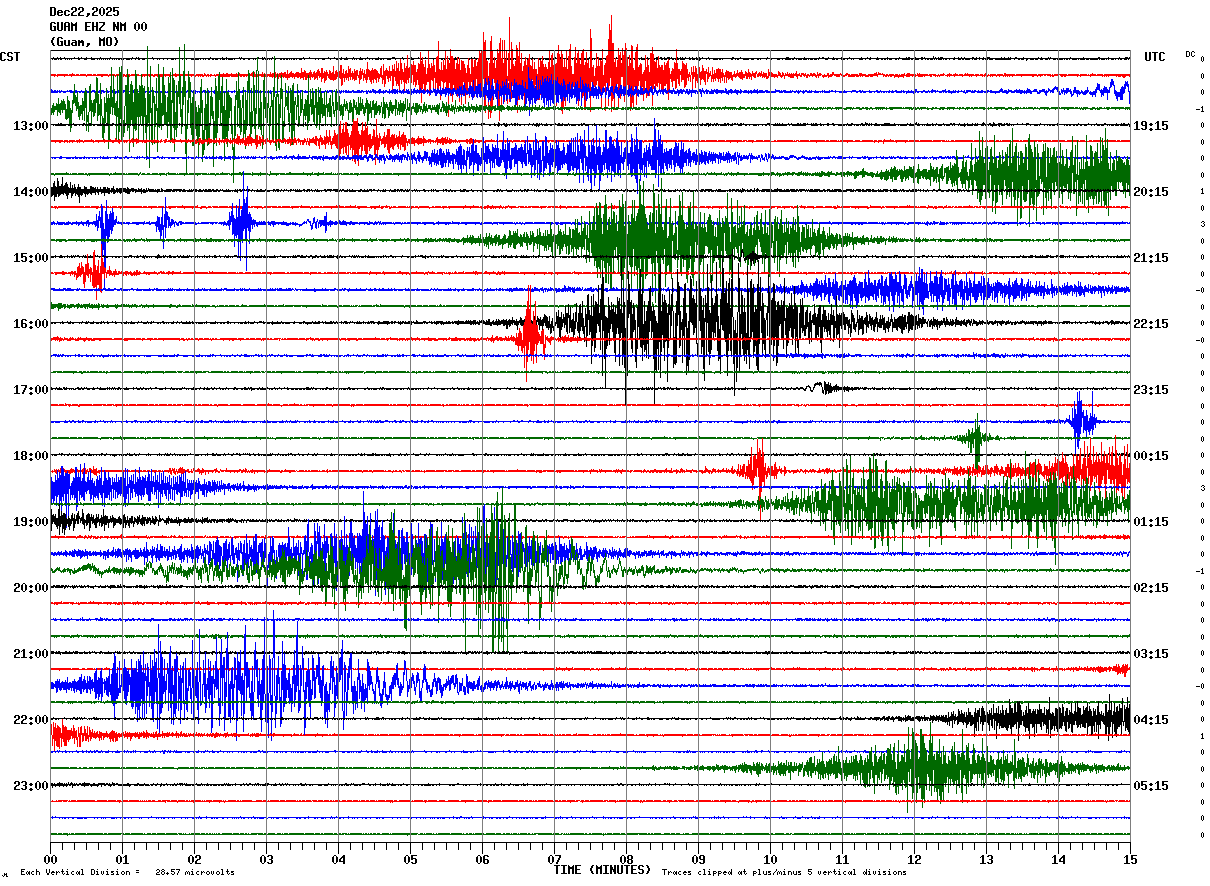This screenshot has height=886, width=1210.
Task: Pick minute tick '06' on the time axis
Action: click(x=483, y=860)
